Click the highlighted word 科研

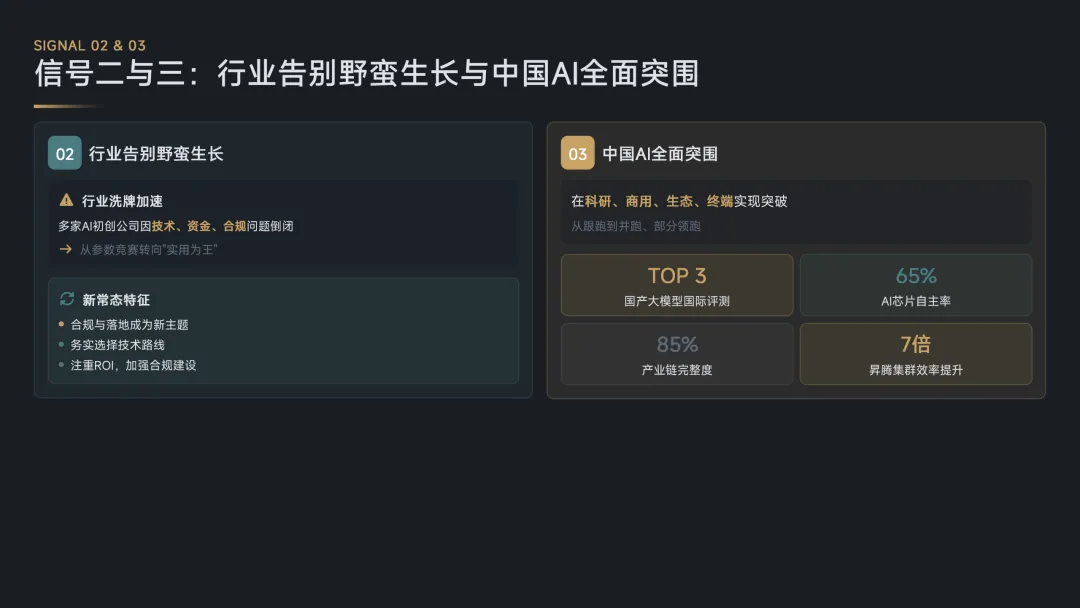tap(598, 201)
